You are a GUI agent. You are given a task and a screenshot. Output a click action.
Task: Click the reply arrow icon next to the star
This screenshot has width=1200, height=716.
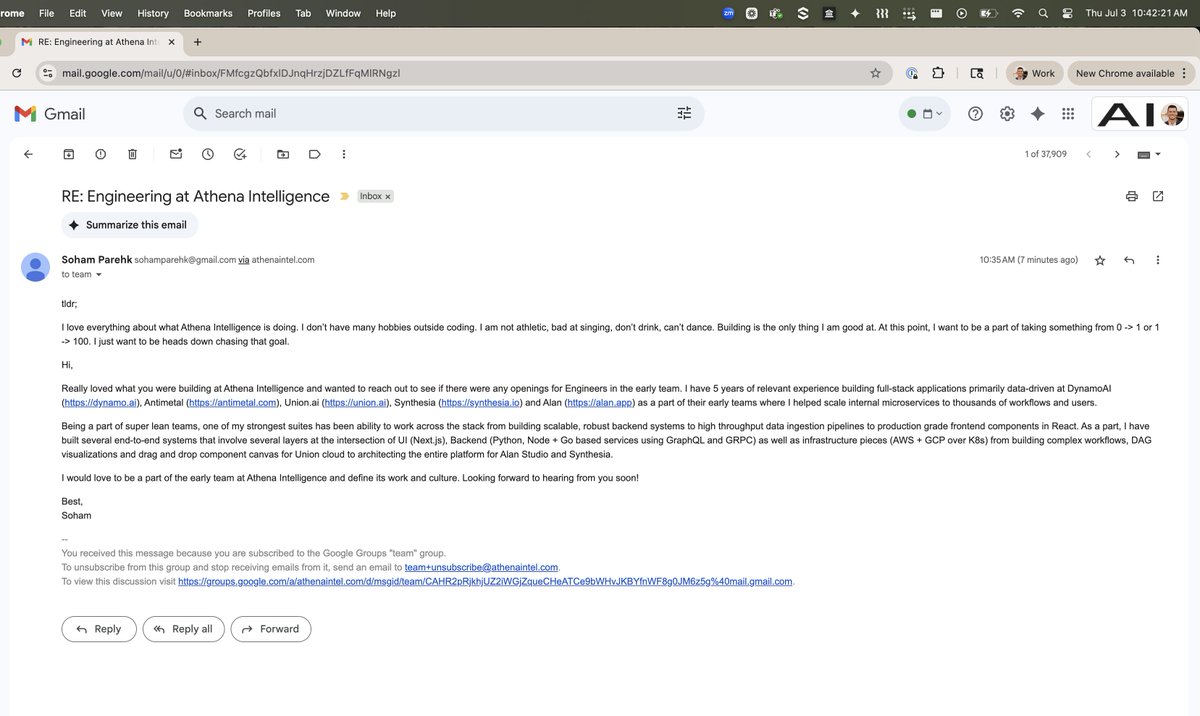point(1129,260)
